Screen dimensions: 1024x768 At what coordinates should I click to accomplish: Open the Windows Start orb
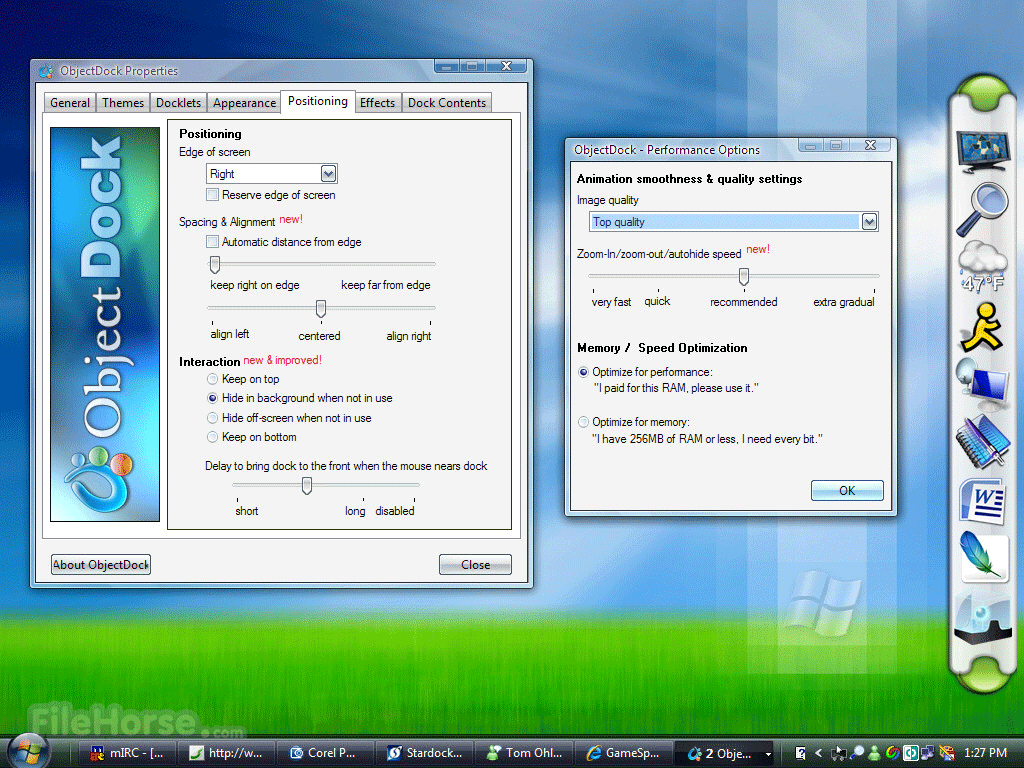(29, 750)
